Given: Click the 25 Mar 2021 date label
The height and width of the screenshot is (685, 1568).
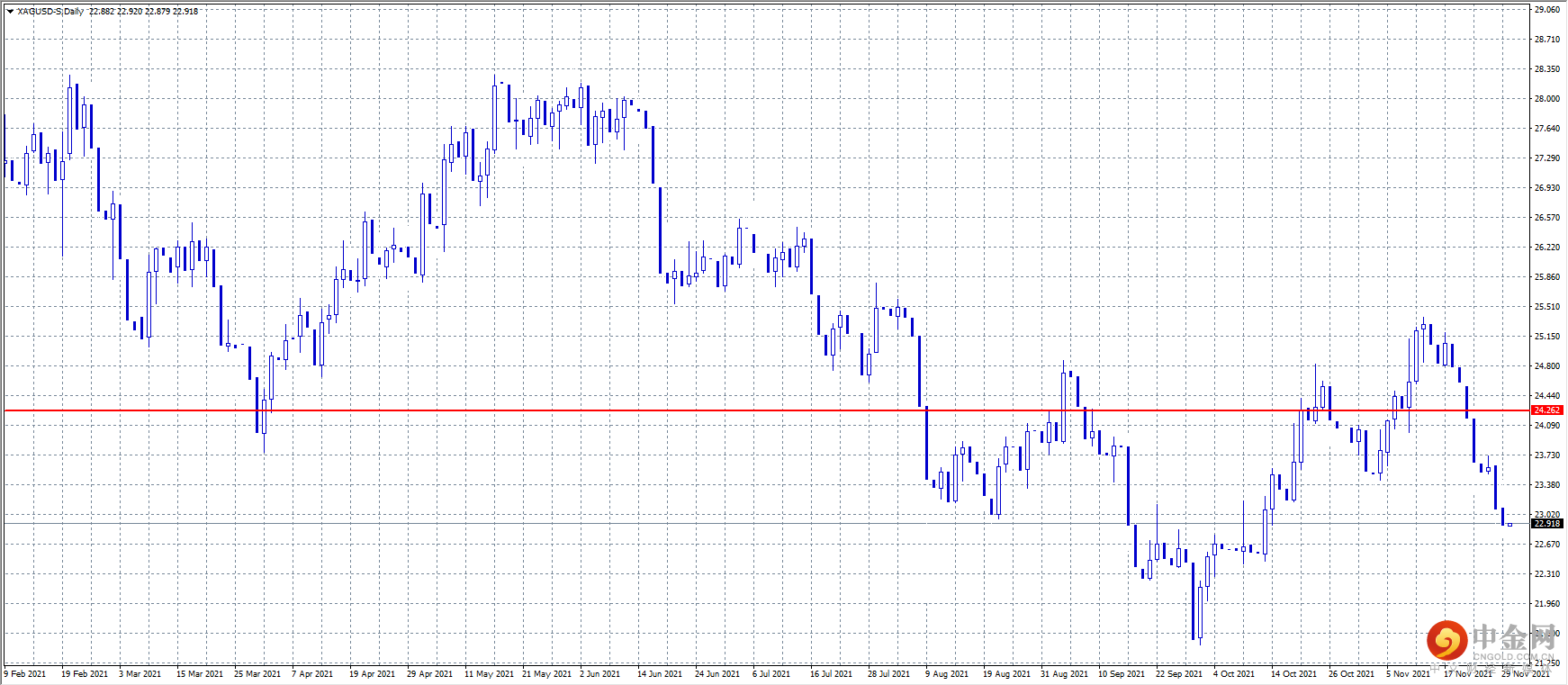Looking at the screenshot, I should click(257, 674).
